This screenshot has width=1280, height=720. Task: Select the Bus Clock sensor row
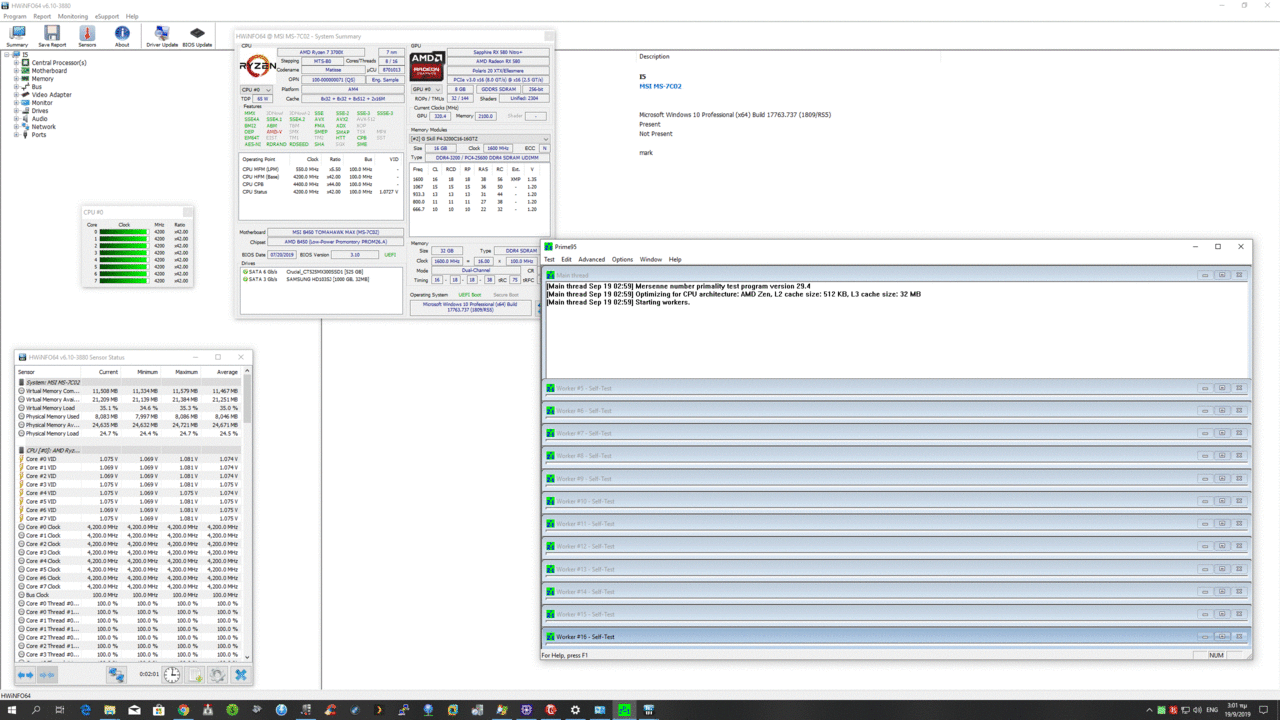tap(130, 595)
